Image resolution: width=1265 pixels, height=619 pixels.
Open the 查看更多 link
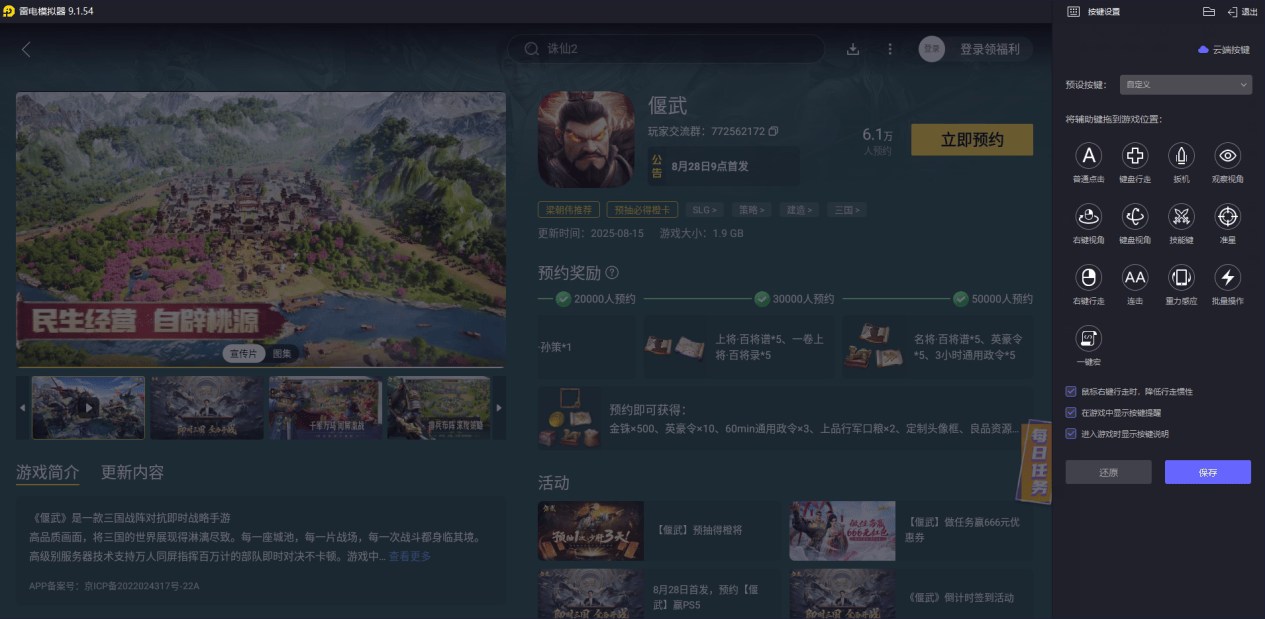click(410, 556)
